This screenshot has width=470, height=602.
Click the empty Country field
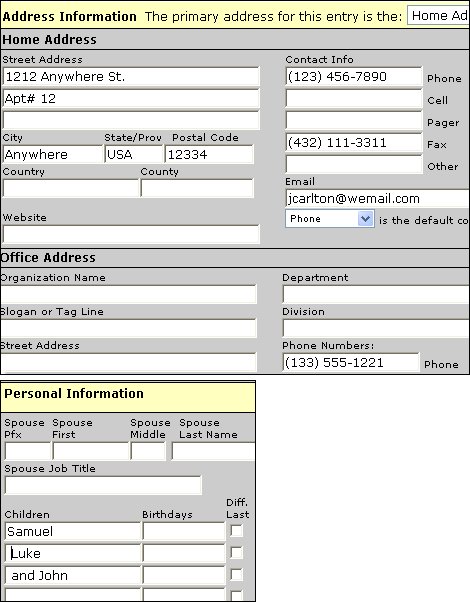71,188
